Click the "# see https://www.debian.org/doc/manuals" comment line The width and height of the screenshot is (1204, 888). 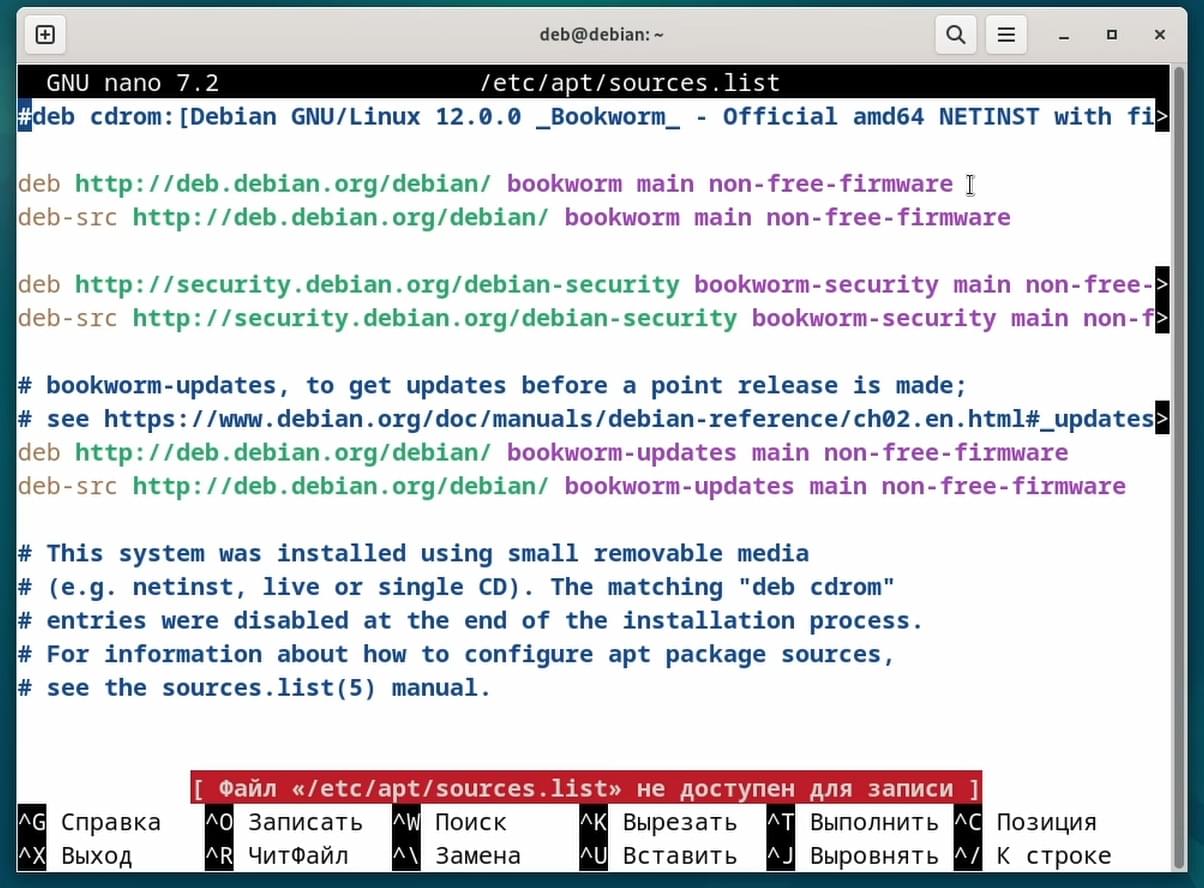point(593,419)
